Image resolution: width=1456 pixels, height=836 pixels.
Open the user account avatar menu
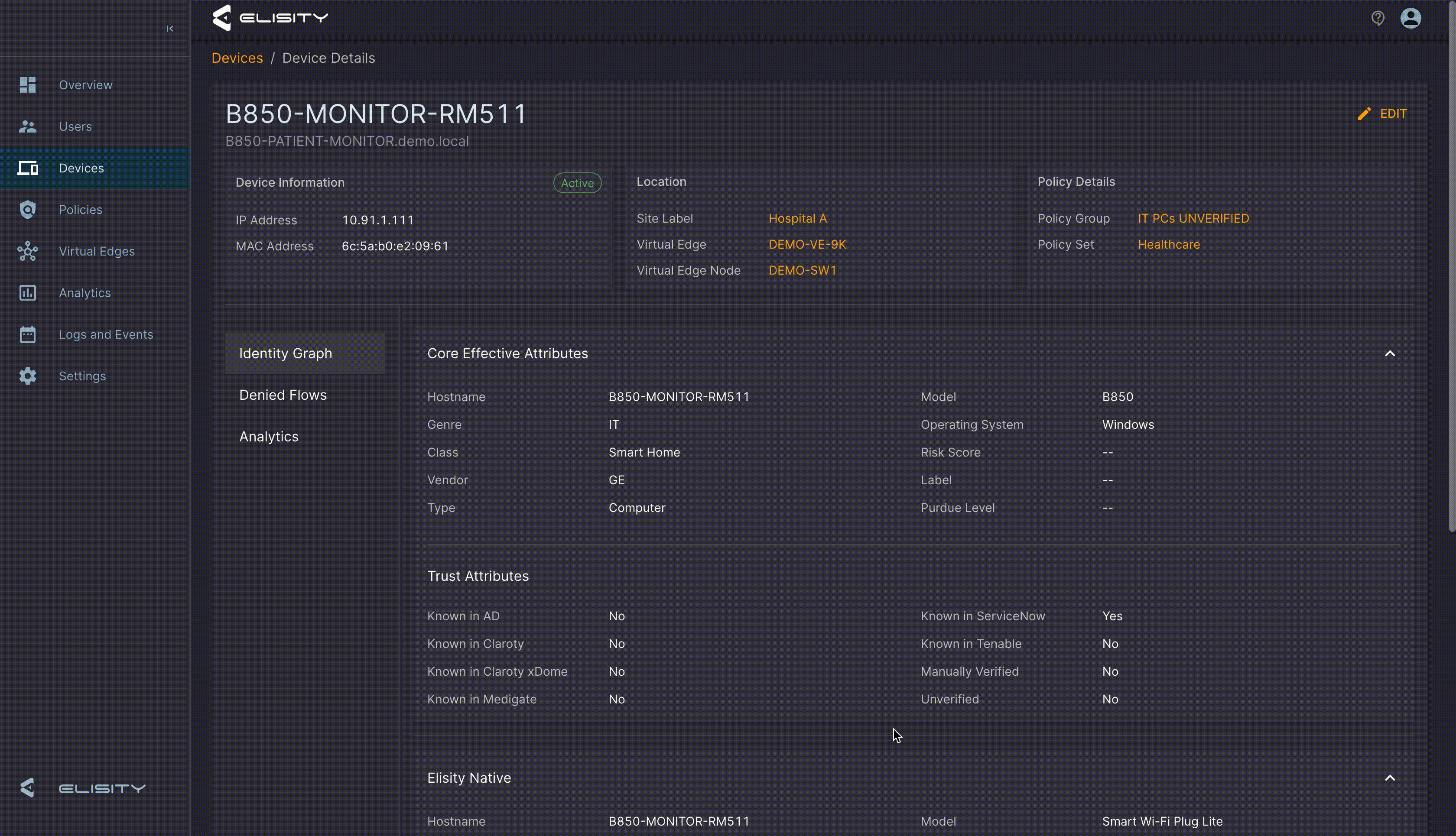tap(1410, 18)
